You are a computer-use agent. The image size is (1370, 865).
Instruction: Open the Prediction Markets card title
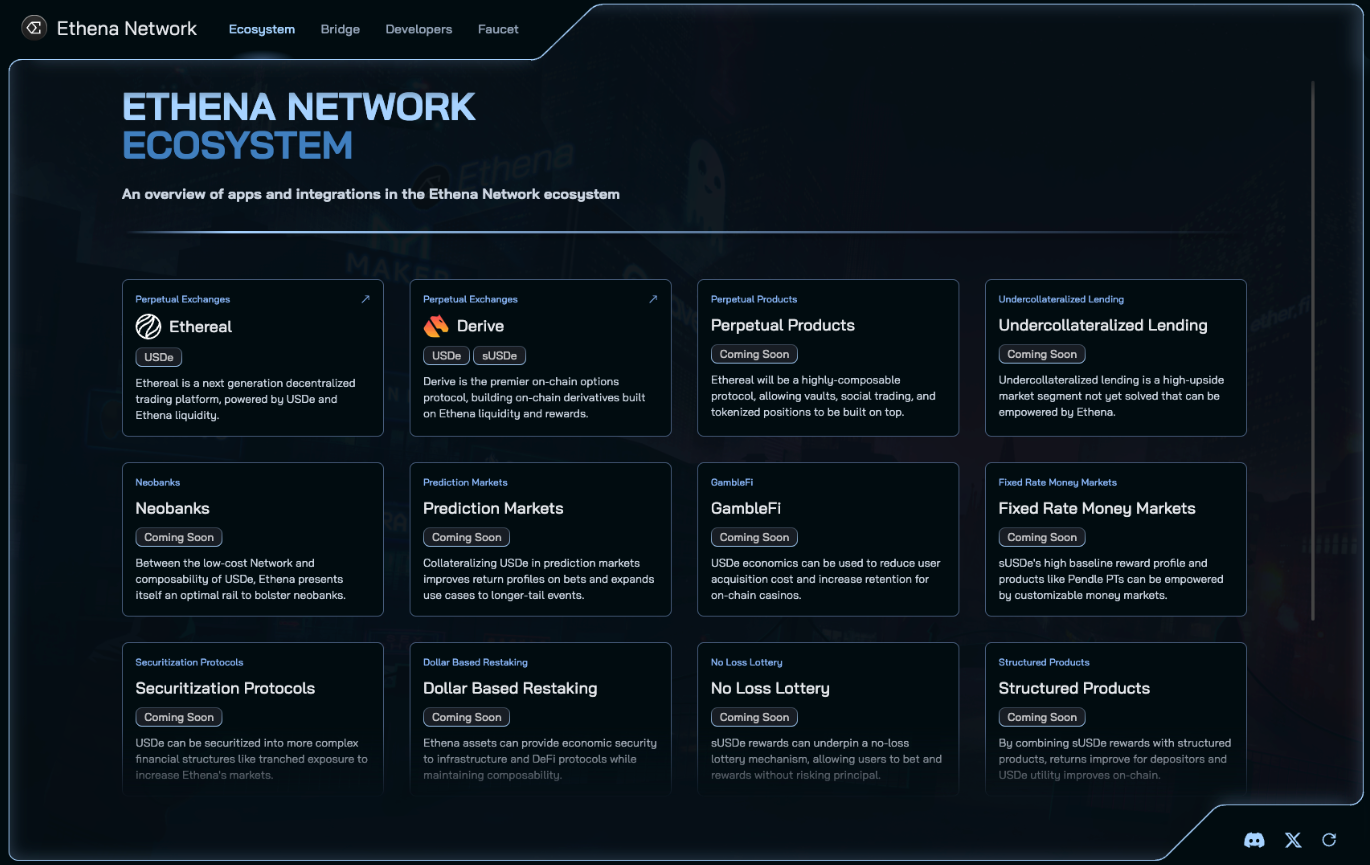[x=493, y=508]
